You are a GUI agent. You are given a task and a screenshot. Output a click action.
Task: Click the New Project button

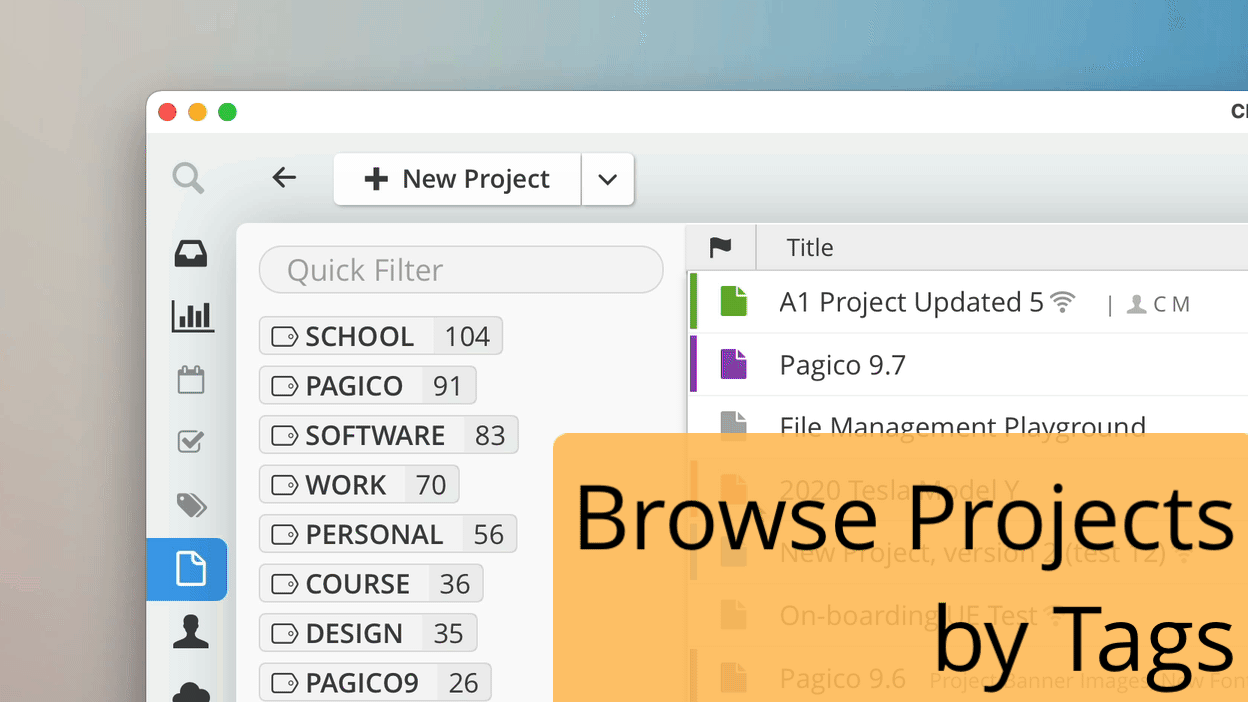coord(457,179)
